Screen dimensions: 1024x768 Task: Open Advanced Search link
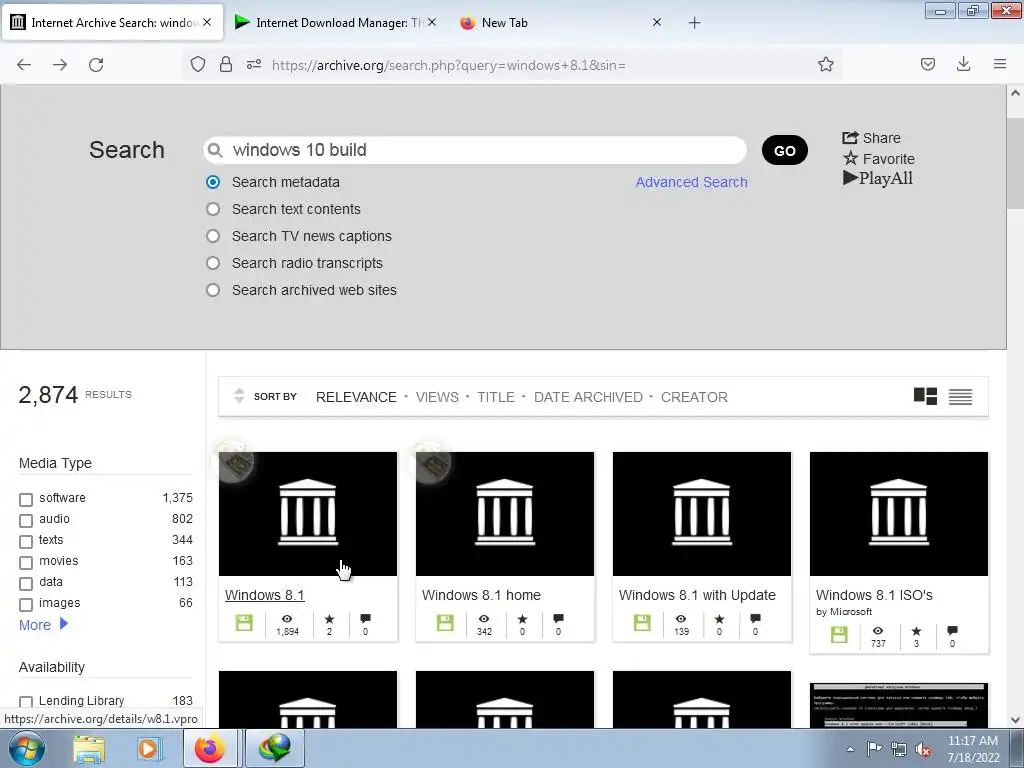692,182
